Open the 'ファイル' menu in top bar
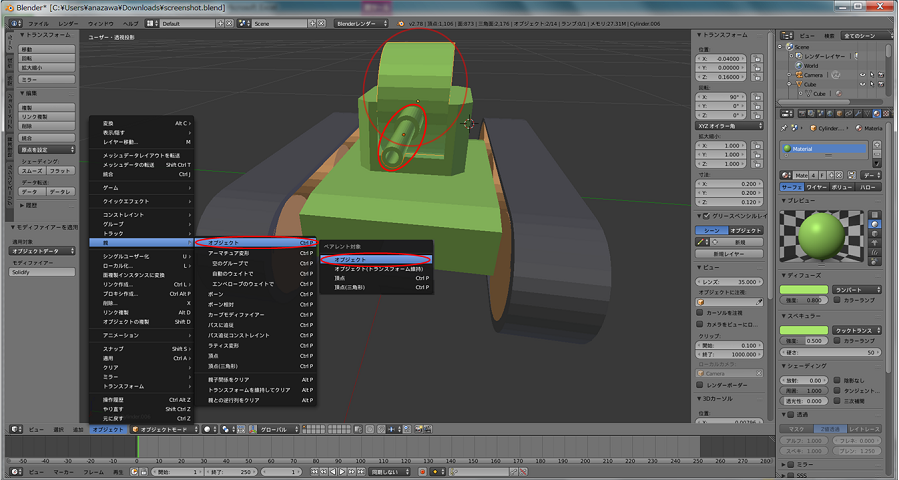899x480 pixels. [36, 22]
